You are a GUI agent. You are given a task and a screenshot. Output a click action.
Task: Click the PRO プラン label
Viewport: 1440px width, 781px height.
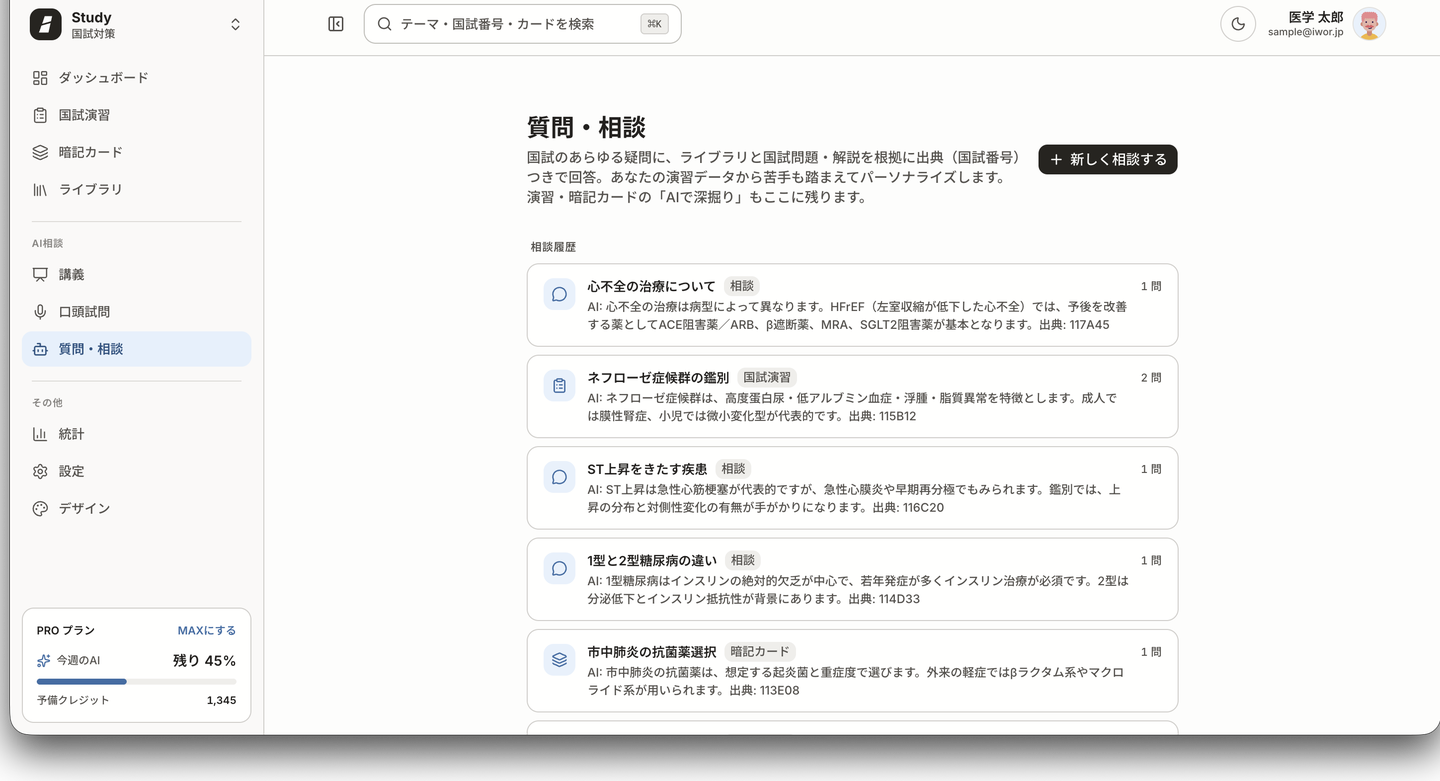click(66, 631)
